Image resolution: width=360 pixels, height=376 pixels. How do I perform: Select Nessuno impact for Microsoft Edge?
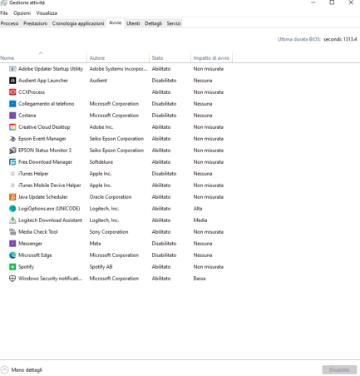[203, 255]
